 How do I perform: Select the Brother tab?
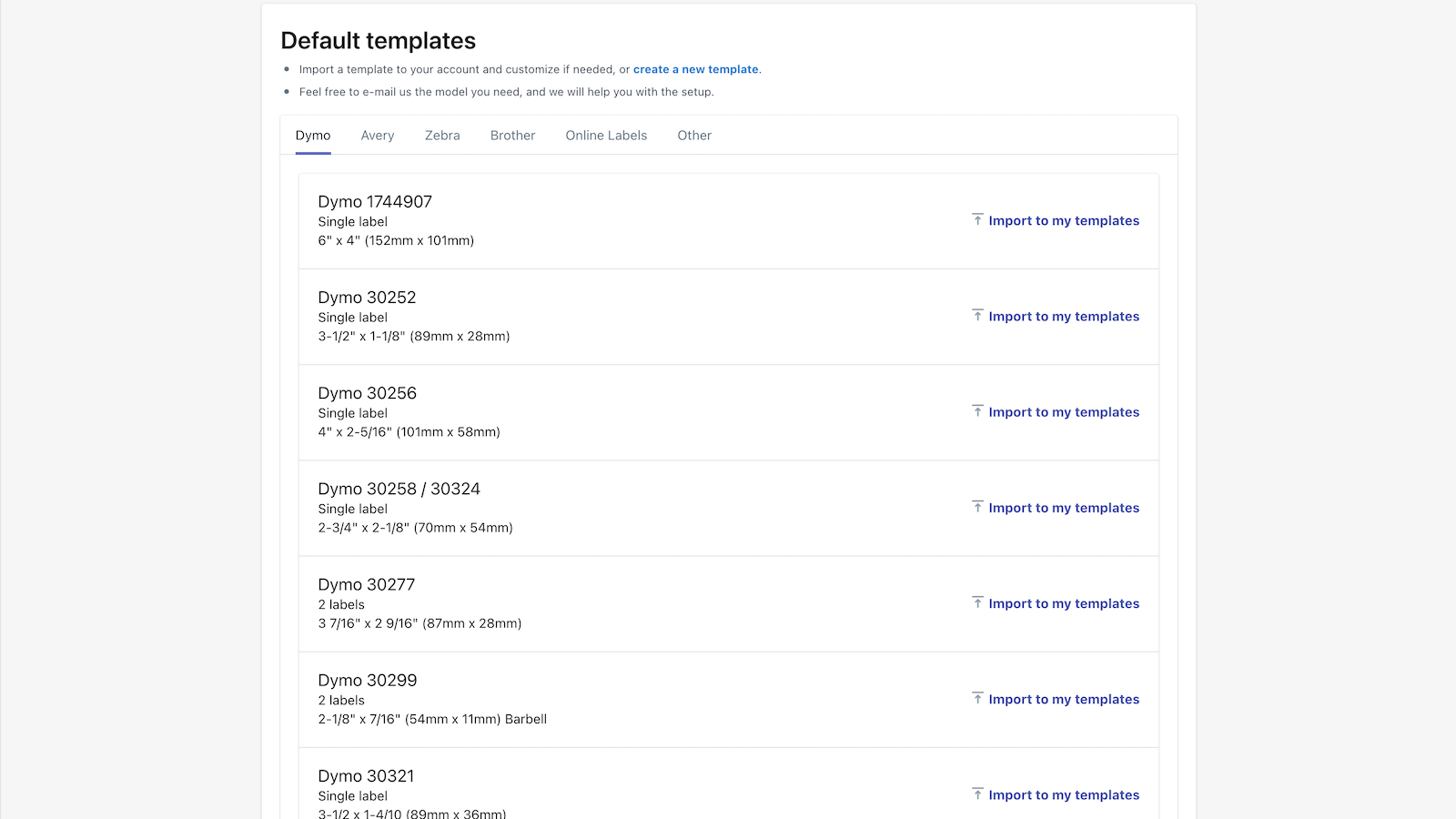click(512, 136)
